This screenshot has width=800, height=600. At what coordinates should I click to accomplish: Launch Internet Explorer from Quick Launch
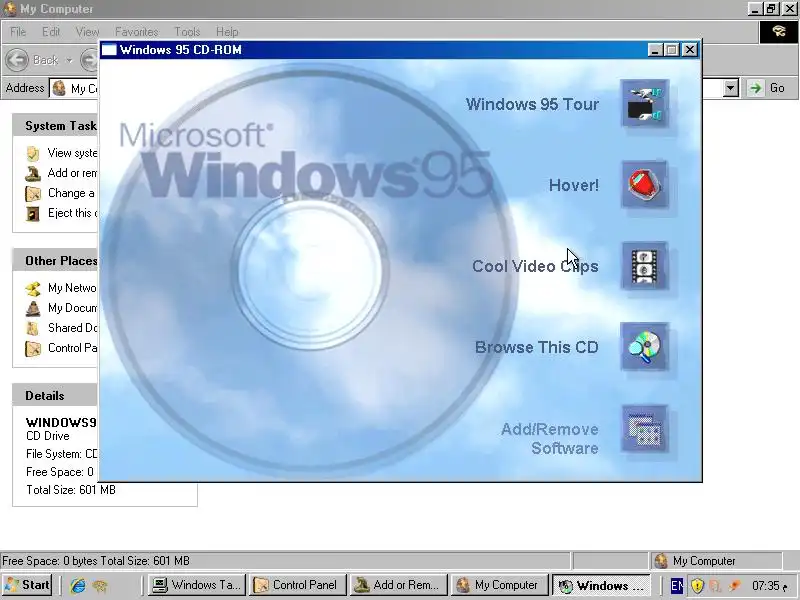pos(78,585)
